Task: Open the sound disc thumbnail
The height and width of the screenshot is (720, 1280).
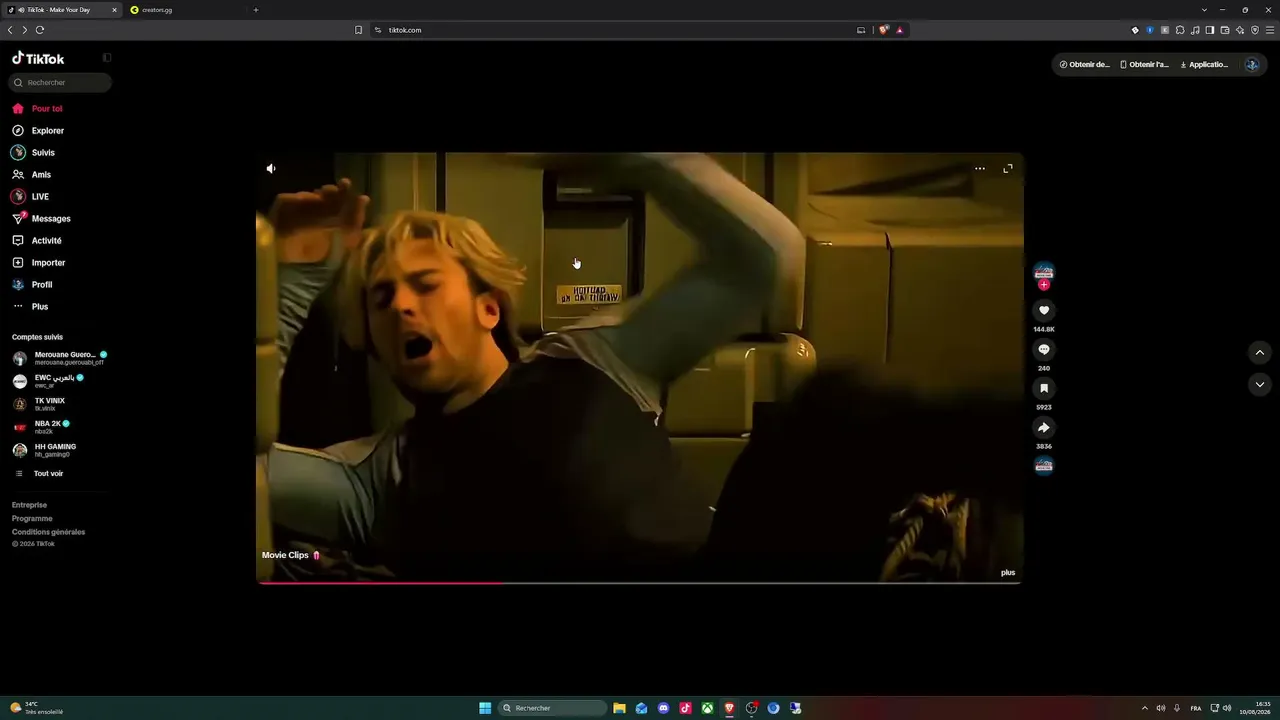Action: (1044, 465)
